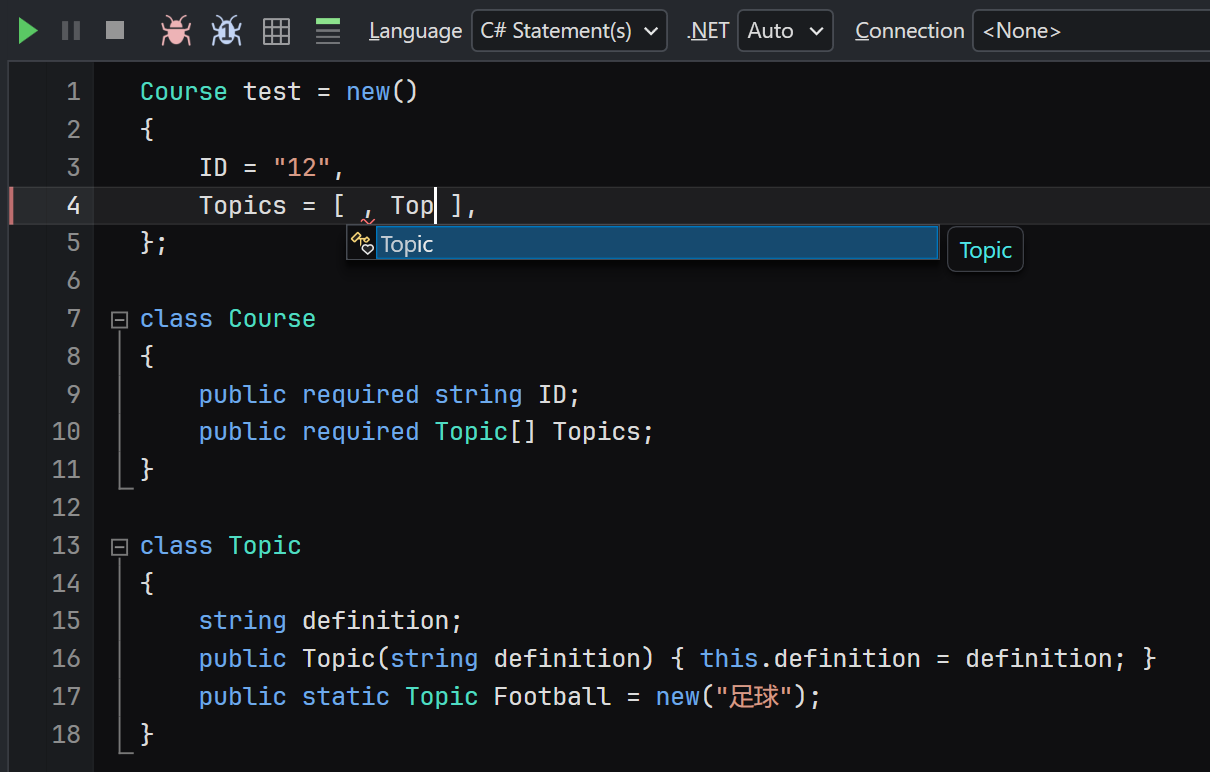Click line number 18 in the gutter

[66, 734]
